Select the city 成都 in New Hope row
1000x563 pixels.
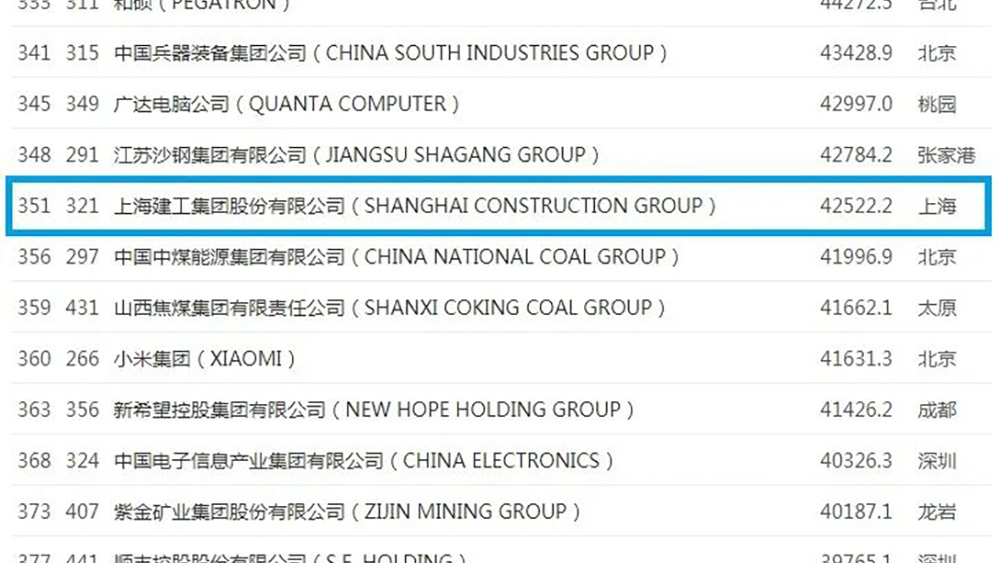tap(937, 410)
